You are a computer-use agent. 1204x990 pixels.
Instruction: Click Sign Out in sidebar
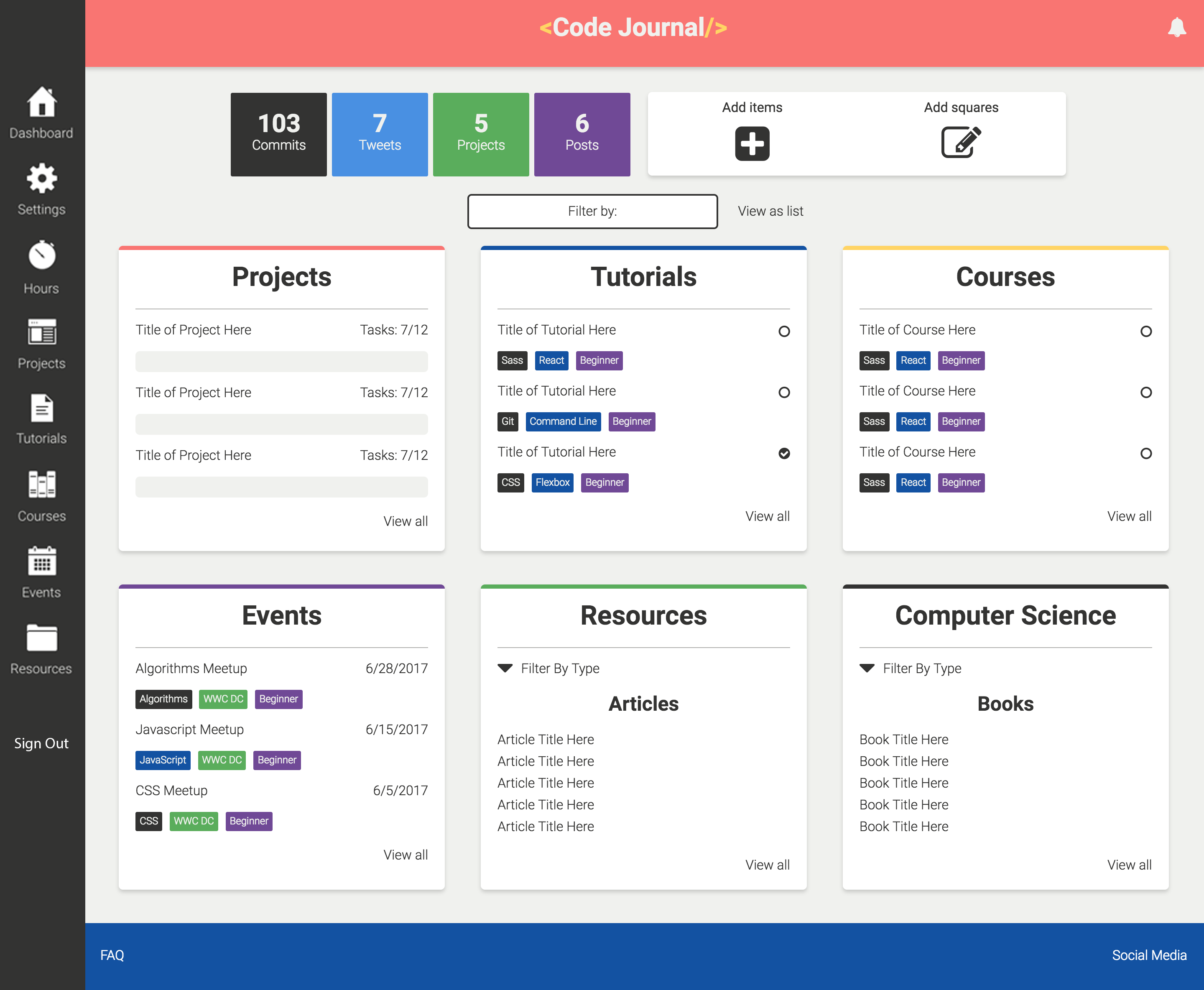point(41,743)
